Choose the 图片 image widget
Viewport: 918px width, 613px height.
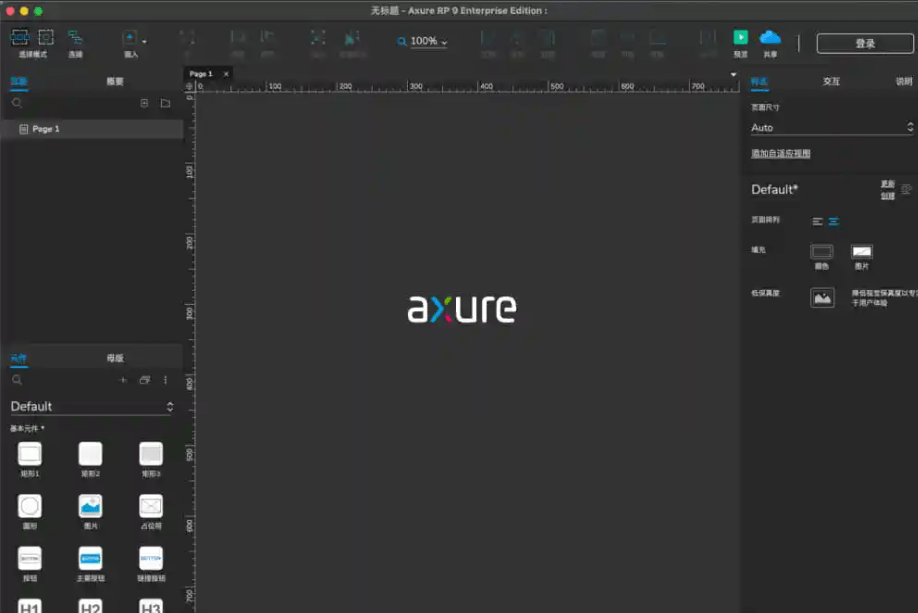90,505
